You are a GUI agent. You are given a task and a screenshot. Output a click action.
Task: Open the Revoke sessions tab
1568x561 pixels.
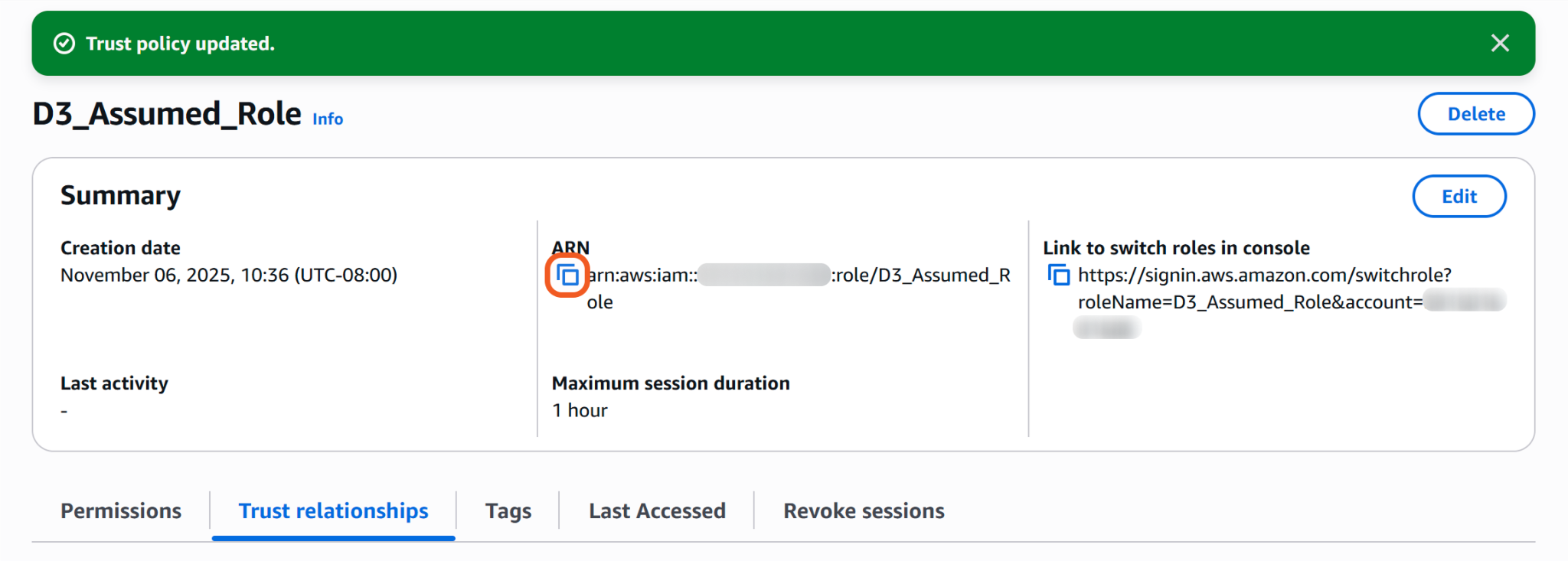tap(864, 510)
